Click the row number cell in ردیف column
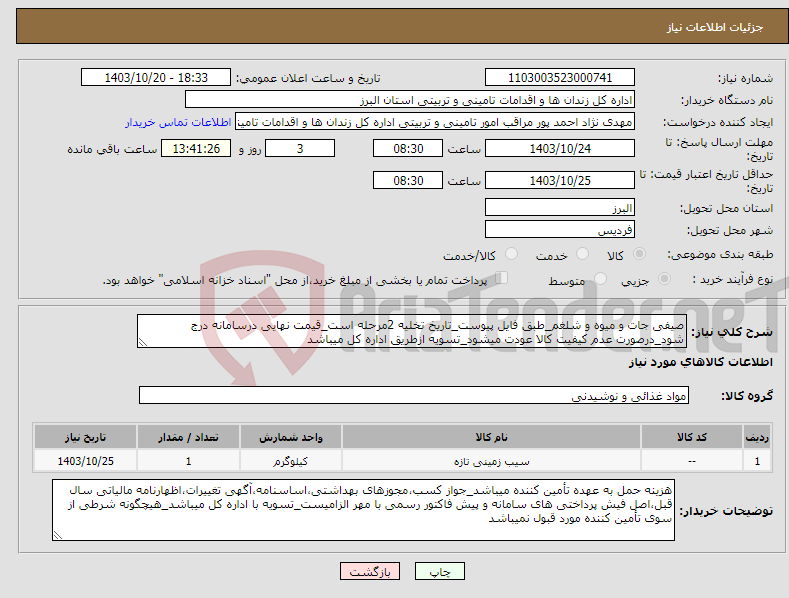The image size is (789, 598). point(757,461)
